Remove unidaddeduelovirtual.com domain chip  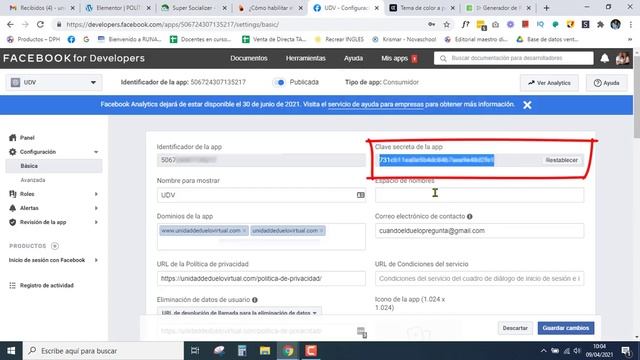[x=321, y=231]
